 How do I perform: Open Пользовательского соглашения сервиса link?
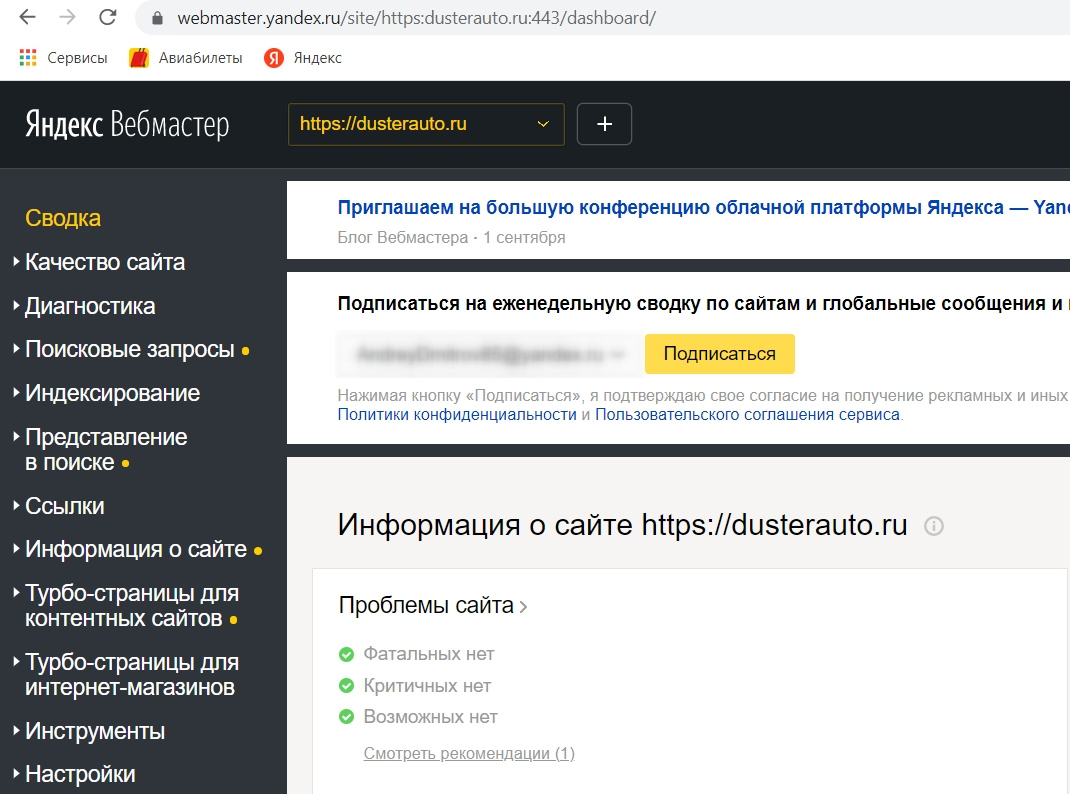[747, 415]
